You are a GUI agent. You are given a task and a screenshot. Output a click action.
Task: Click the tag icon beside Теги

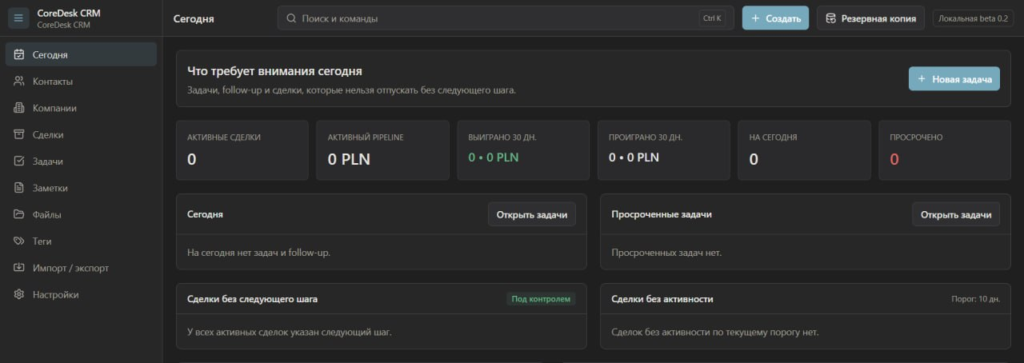pyautogui.click(x=19, y=242)
